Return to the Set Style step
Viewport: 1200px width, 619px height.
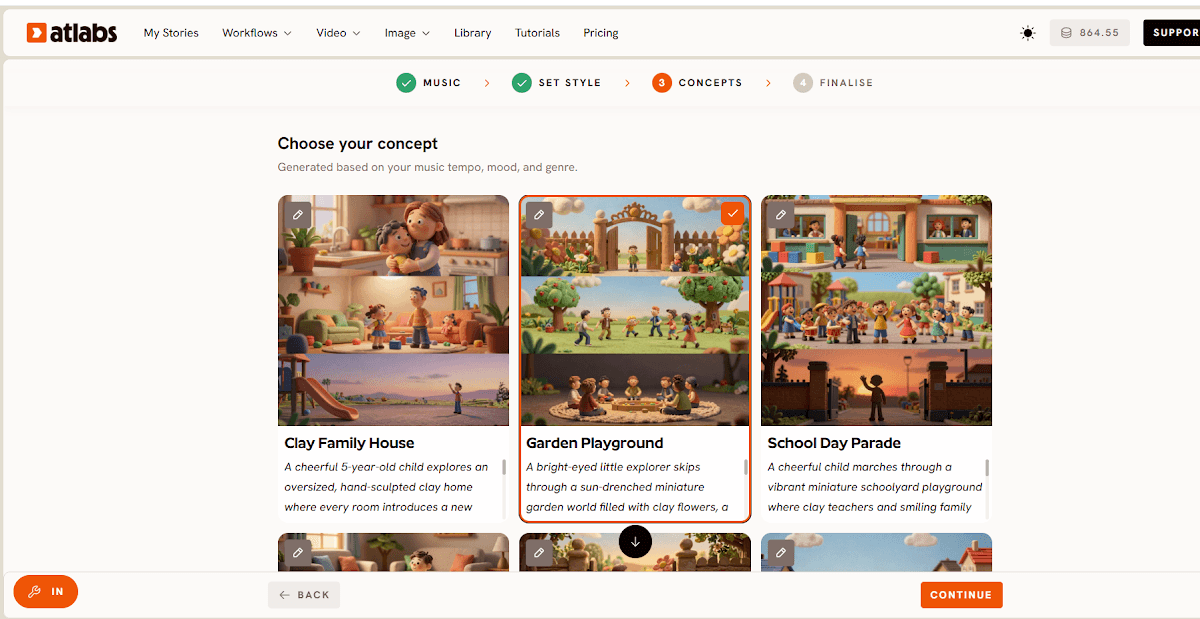556,83
